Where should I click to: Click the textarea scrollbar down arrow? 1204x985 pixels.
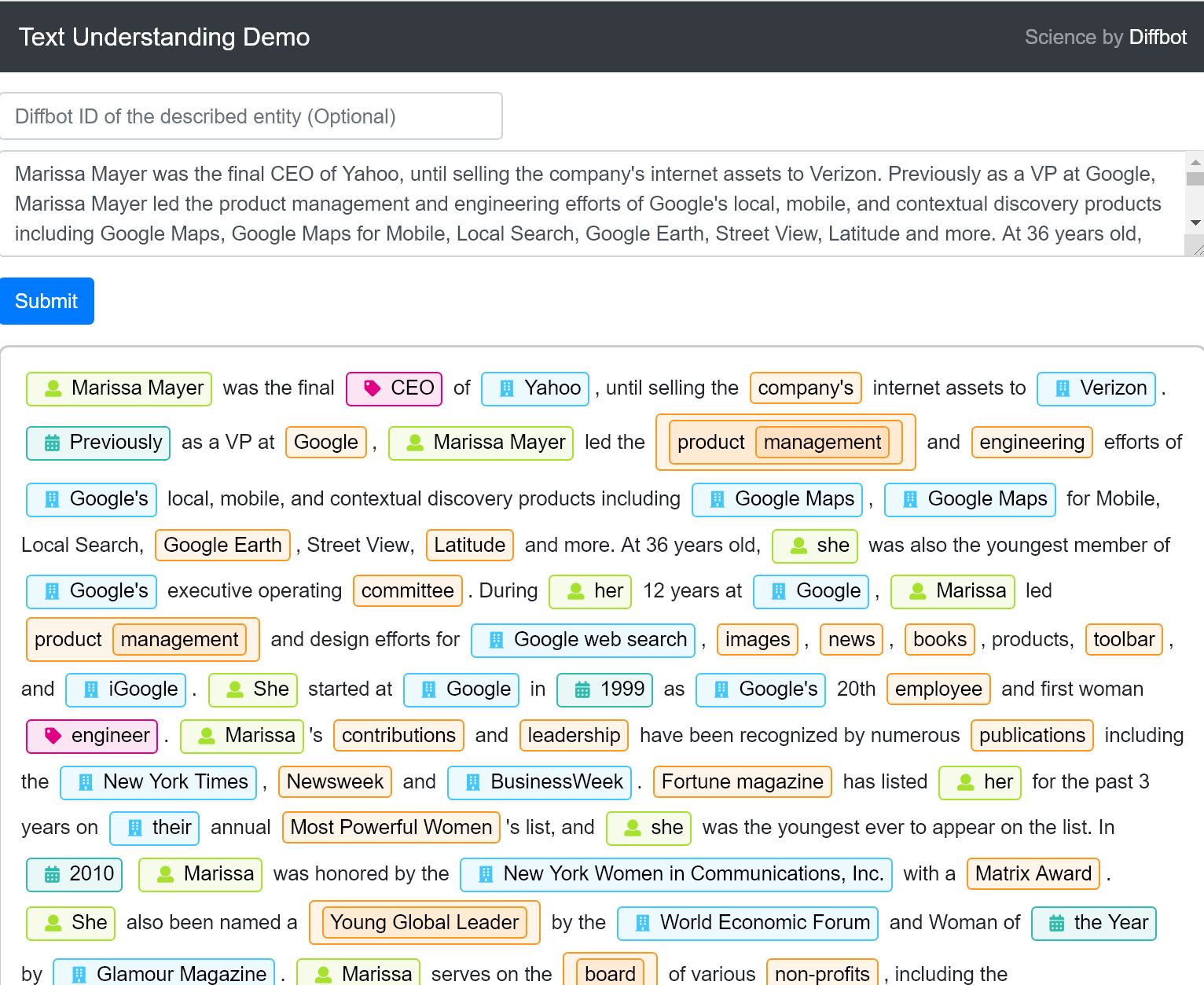1195,223
